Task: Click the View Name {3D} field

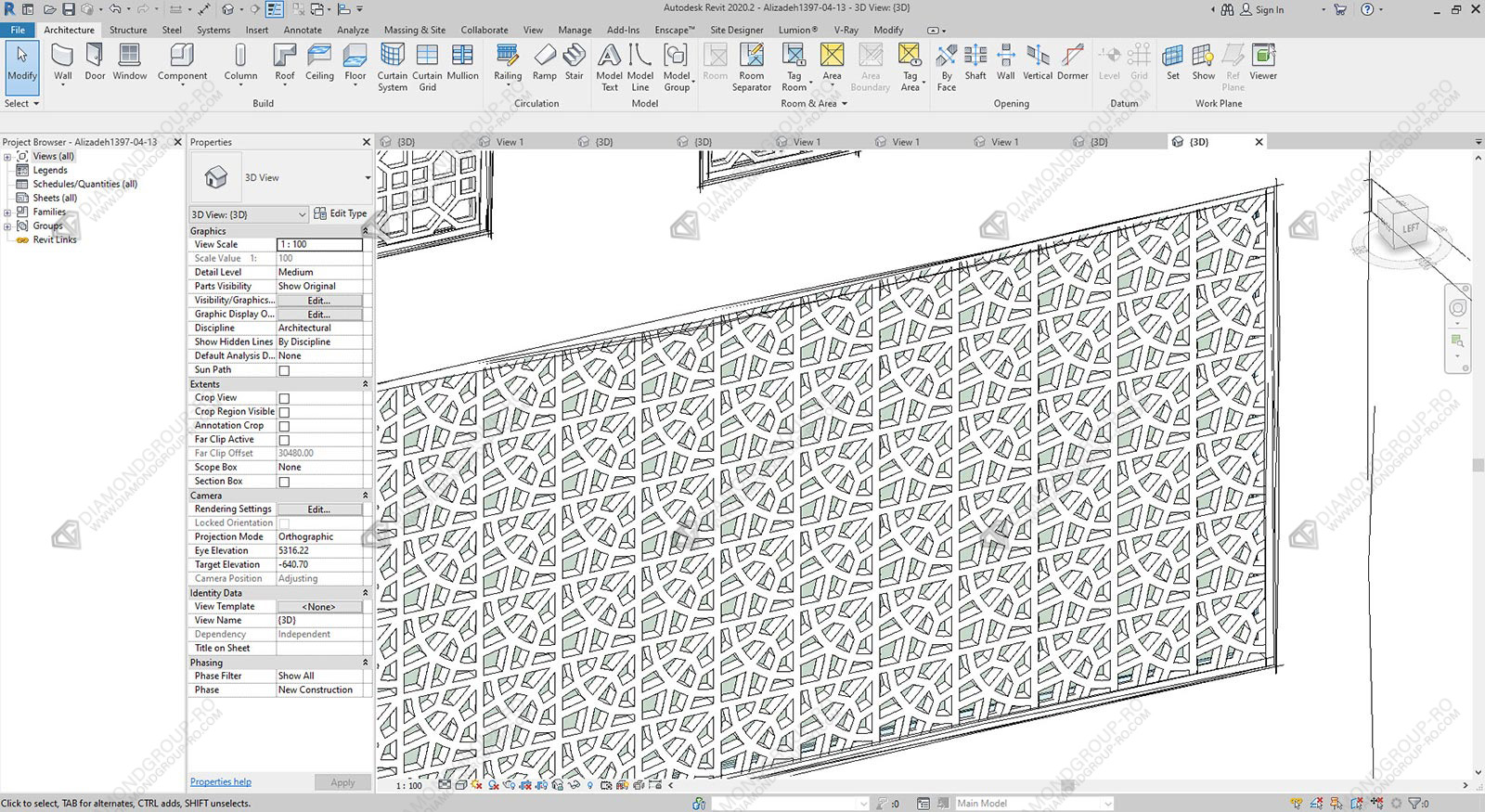Action: coord(319,621)
